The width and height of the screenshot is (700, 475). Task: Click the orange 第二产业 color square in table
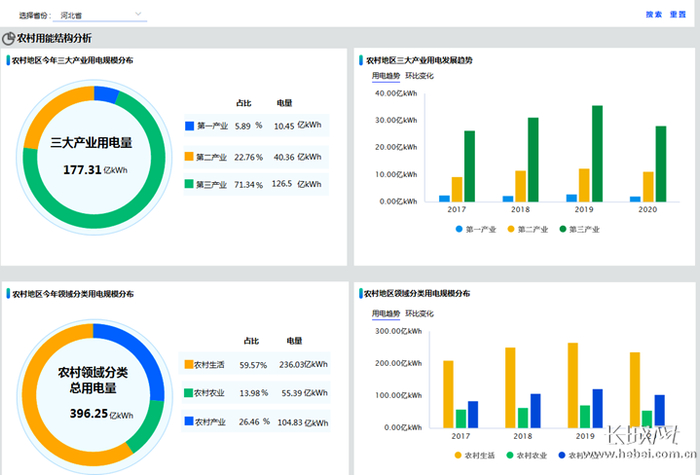click(x=189, y=156)
